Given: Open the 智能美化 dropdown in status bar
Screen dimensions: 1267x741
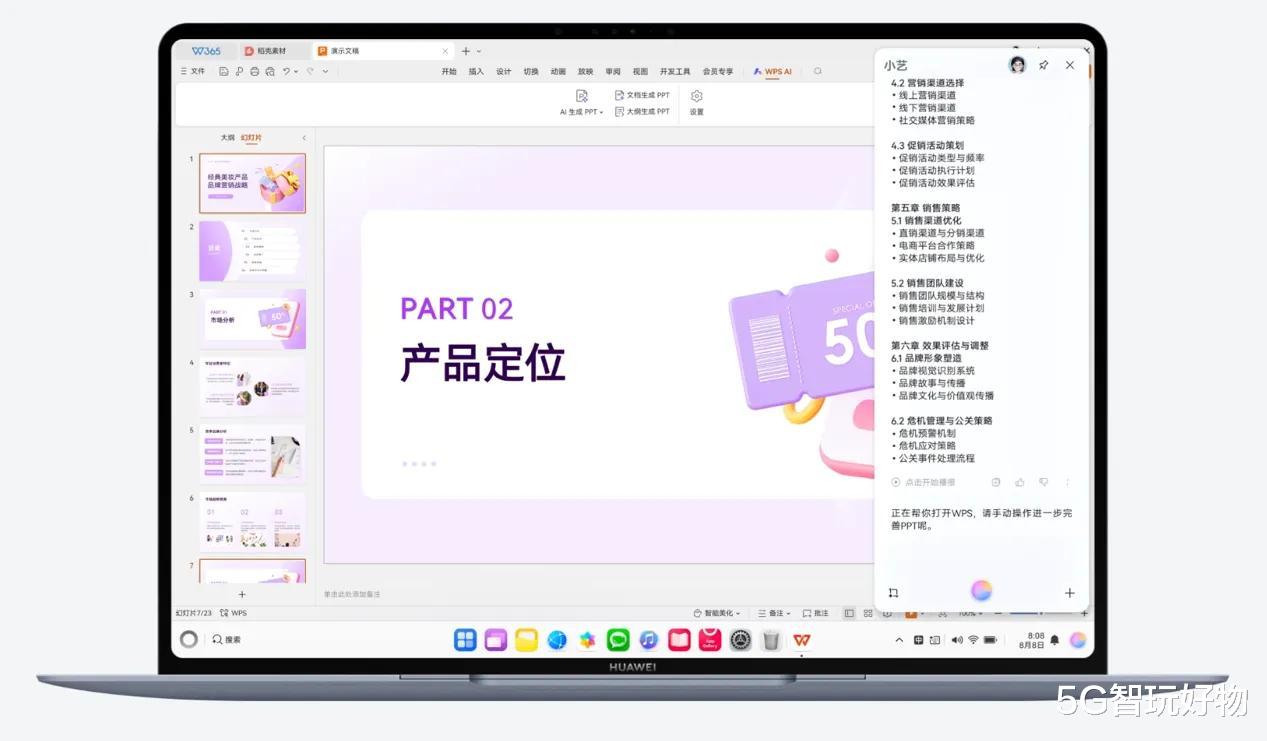Looking at the screenshot, I should 717,613.
